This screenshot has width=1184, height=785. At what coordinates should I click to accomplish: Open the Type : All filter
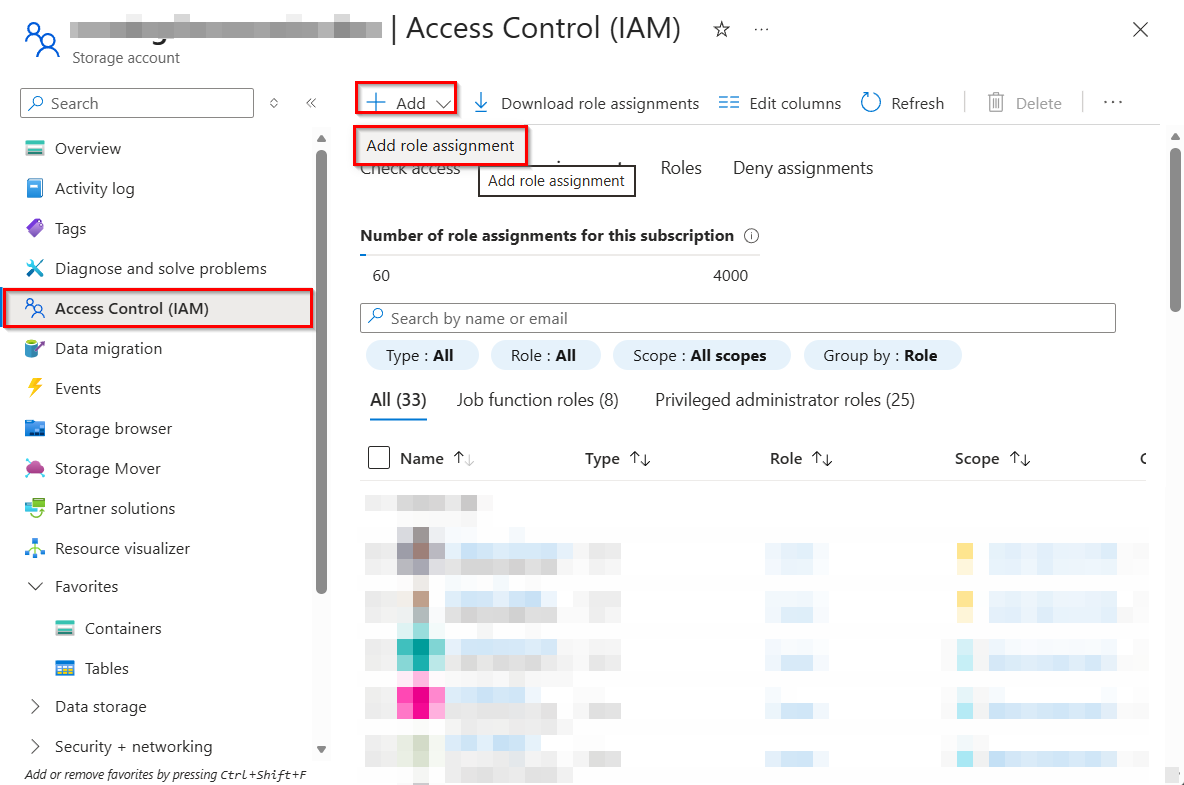coord(422,356)
